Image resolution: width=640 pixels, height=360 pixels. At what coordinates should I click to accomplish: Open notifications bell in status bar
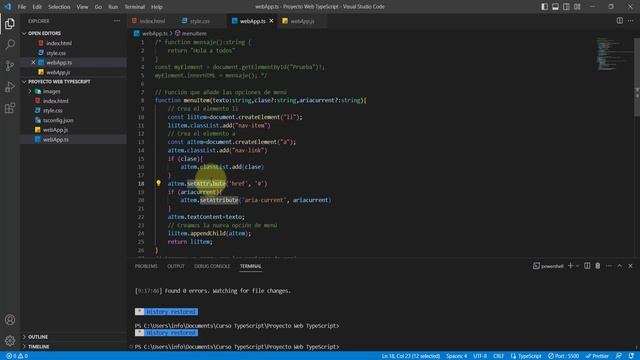click(x=631, y=356)
